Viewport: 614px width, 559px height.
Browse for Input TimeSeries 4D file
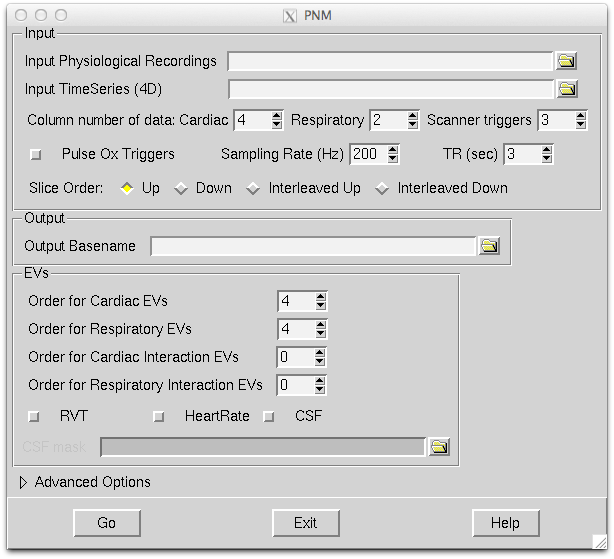coord(567,89)
